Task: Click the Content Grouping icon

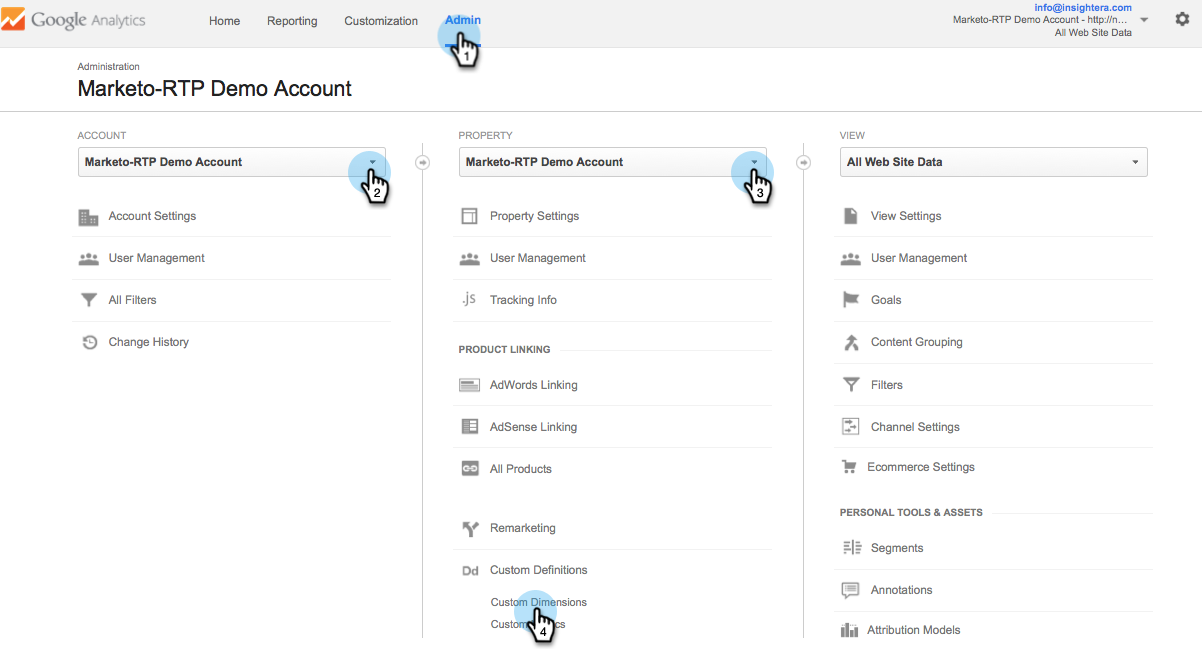Action: (x=851, y=342)
